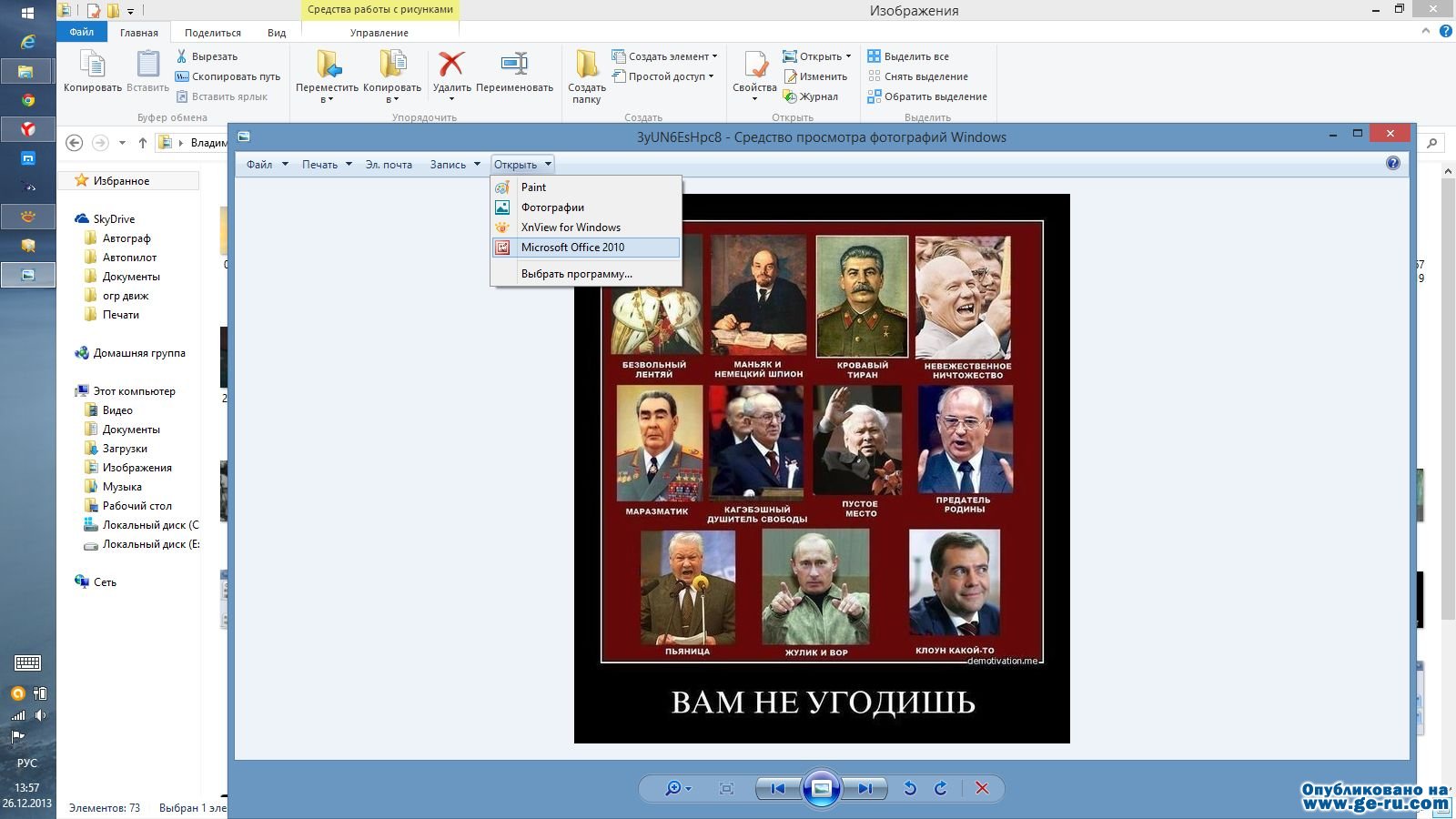This screenshot has height=819, width=1456.
Task: Click Internet Explorer taskbar icon
Action: pos(28,42)
